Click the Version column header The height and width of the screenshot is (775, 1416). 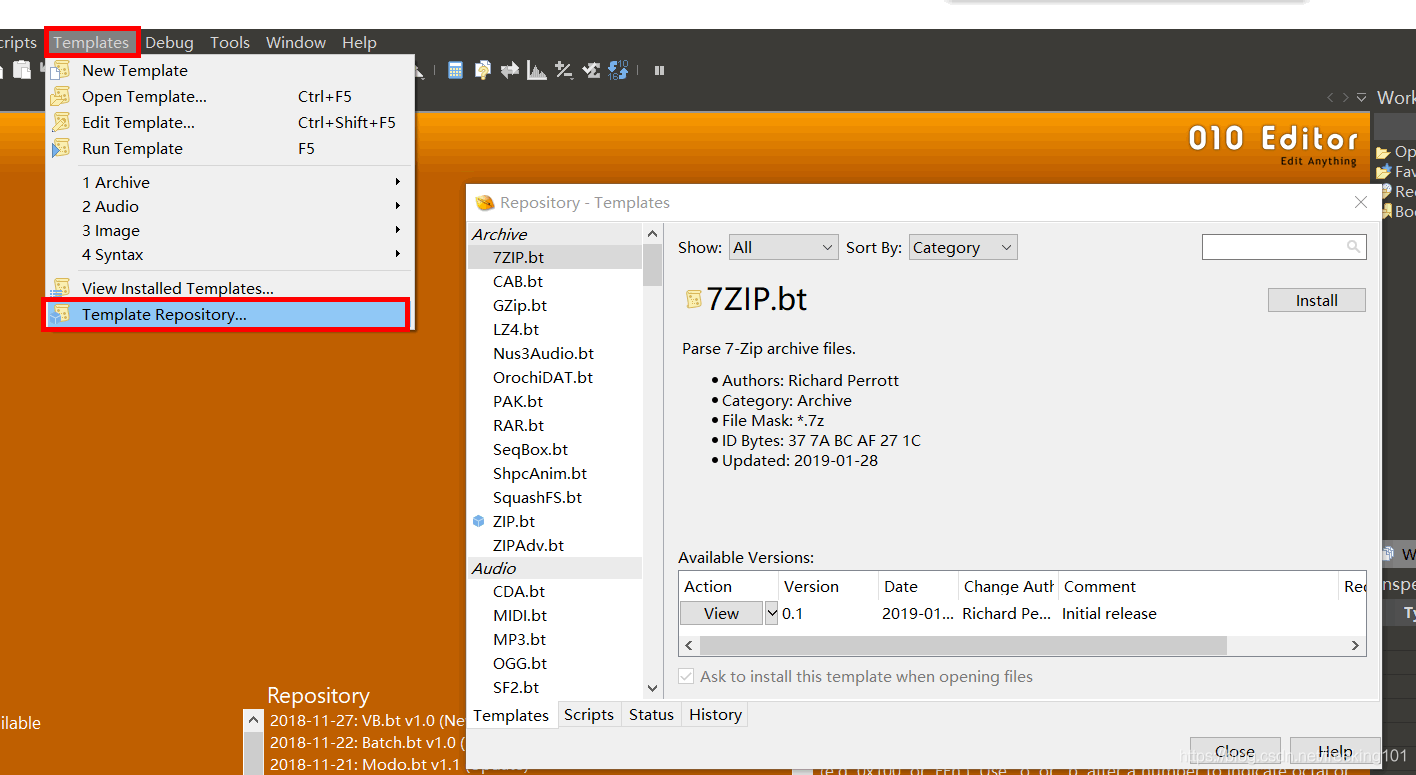coord(827,586)
